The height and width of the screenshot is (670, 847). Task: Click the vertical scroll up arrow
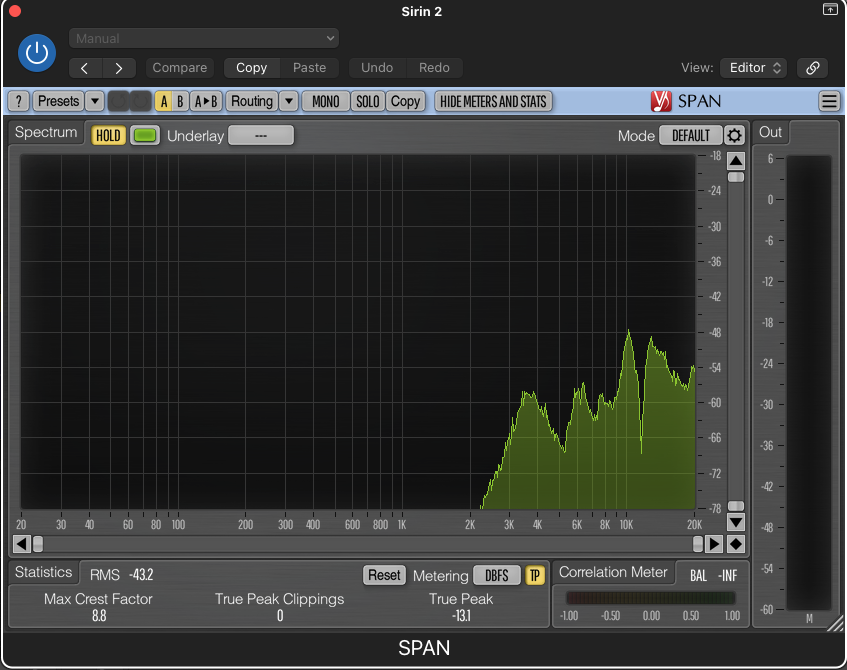pos(736,160)
